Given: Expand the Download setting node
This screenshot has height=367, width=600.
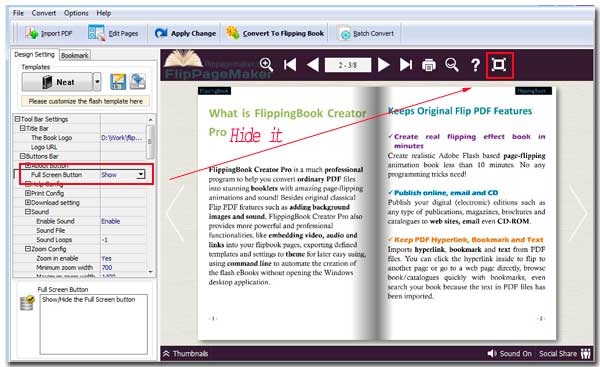Looking at the screenshot, I should coord(28,202).
